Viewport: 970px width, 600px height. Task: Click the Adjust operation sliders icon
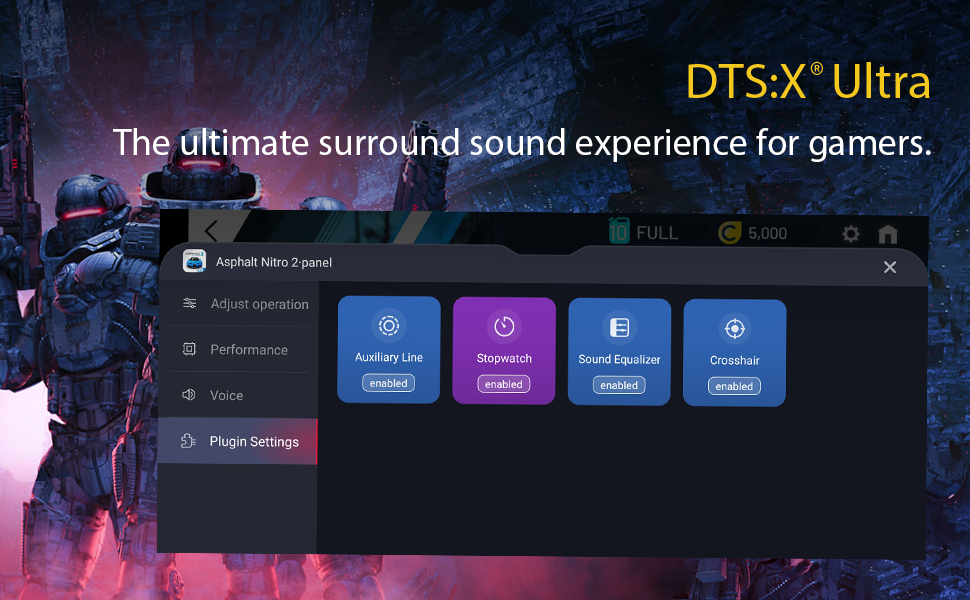189,303
